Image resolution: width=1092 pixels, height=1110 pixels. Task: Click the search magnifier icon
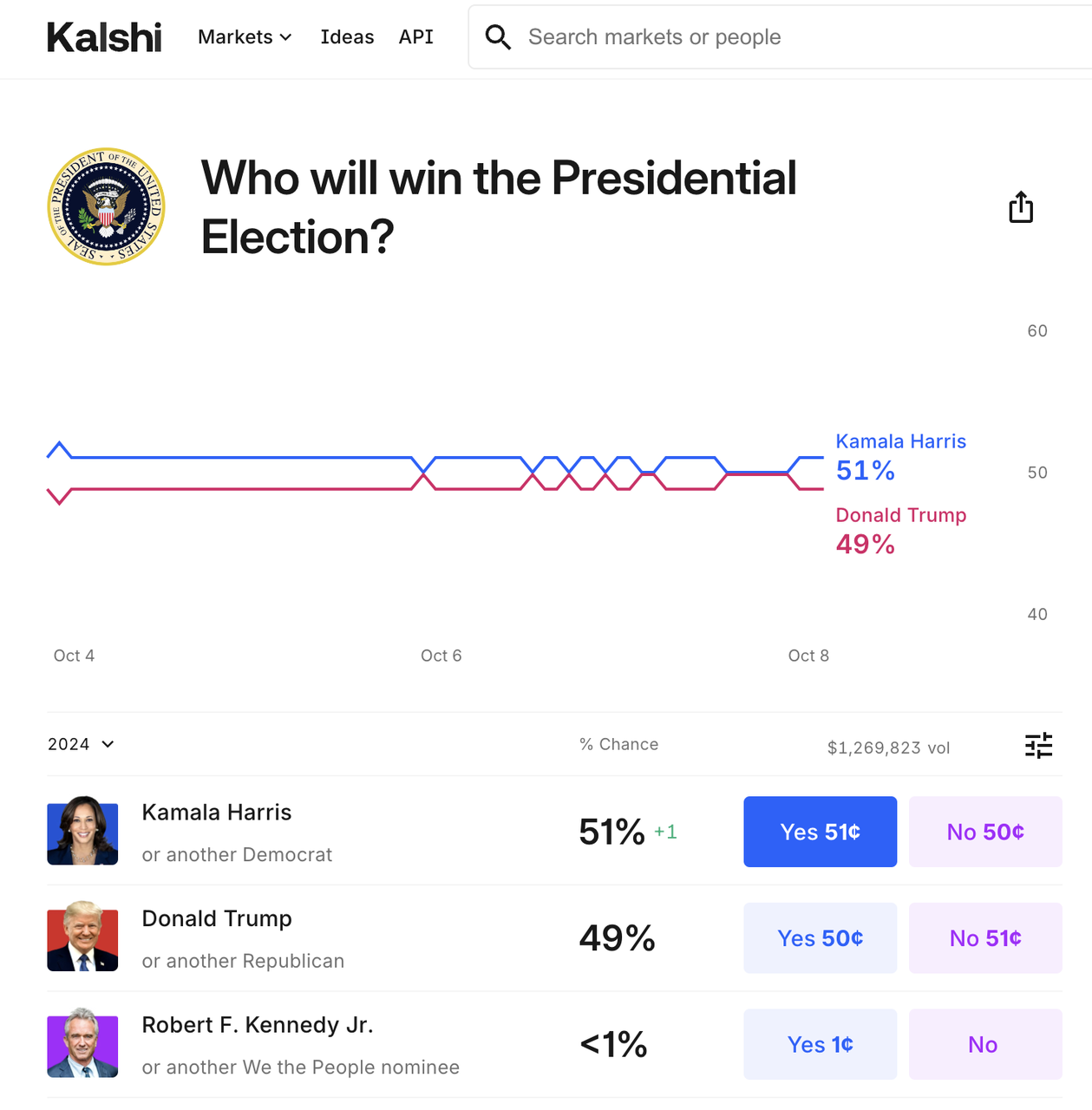tap(498, 37)
